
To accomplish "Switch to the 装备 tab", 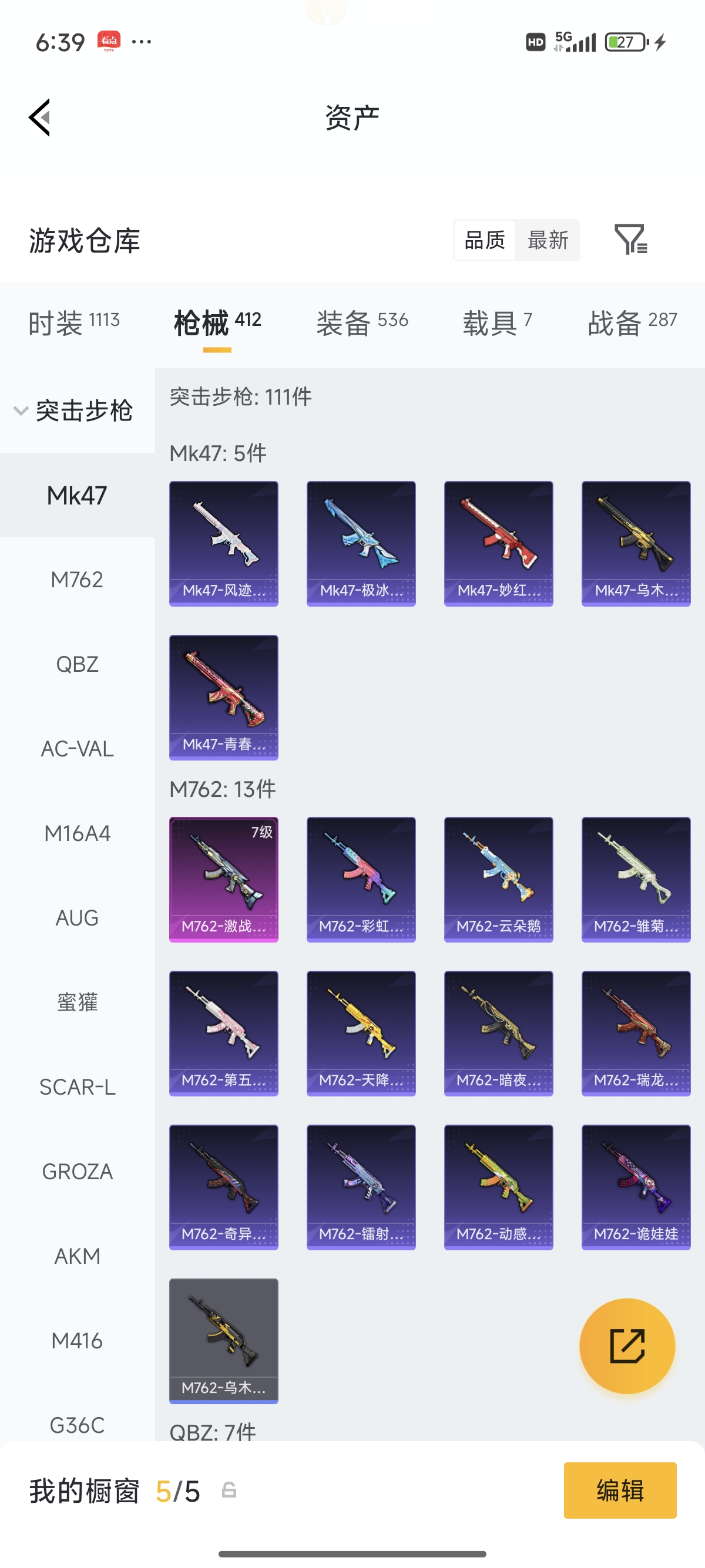I will tap(362, 322).
